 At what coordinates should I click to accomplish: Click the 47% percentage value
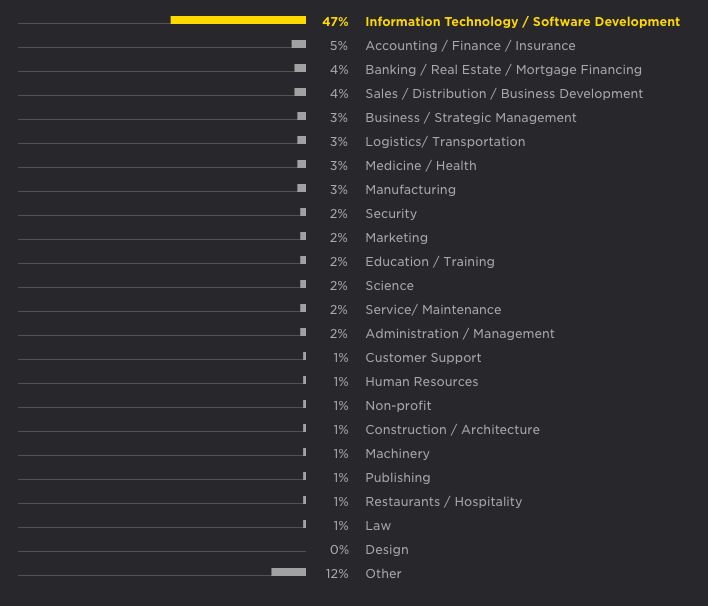coord(335,22)
